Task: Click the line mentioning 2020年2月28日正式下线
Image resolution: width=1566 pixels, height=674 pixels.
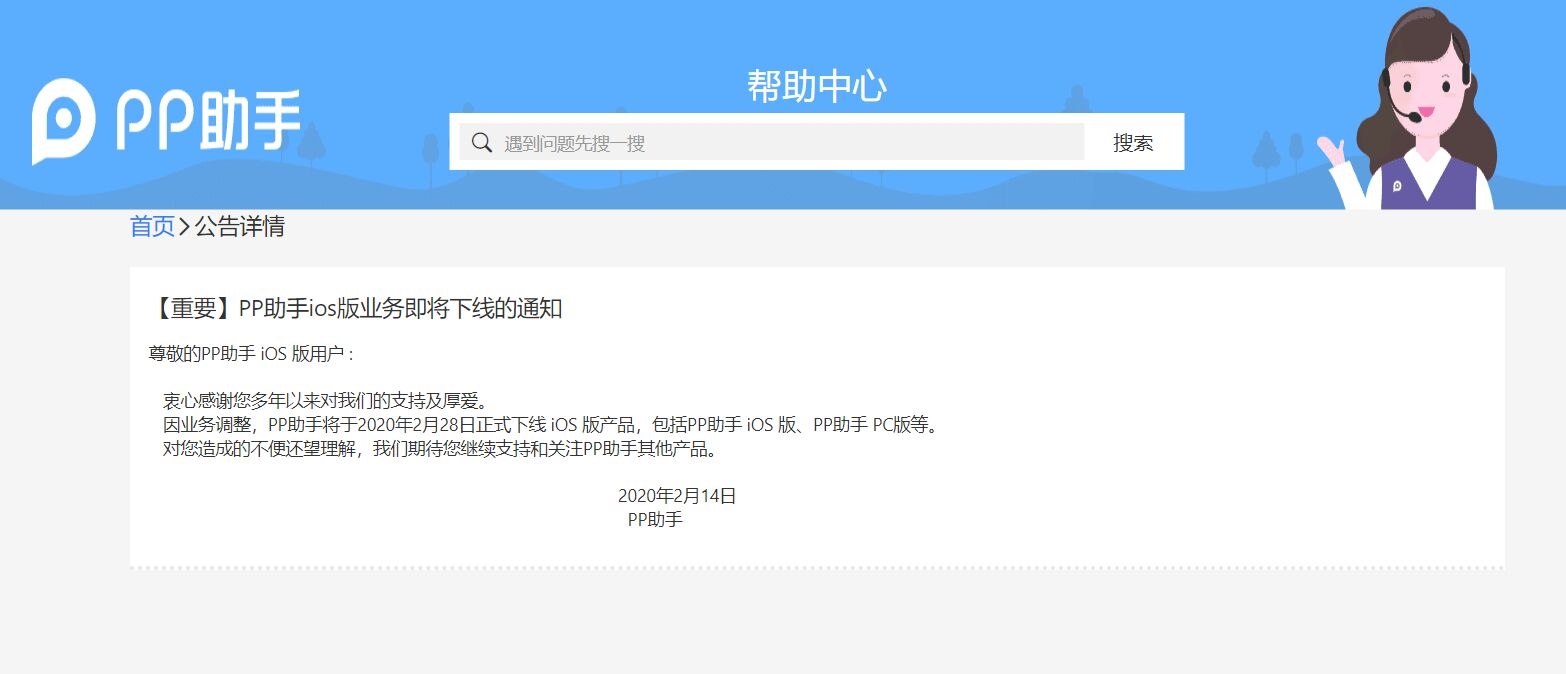Action: (550, 426)
